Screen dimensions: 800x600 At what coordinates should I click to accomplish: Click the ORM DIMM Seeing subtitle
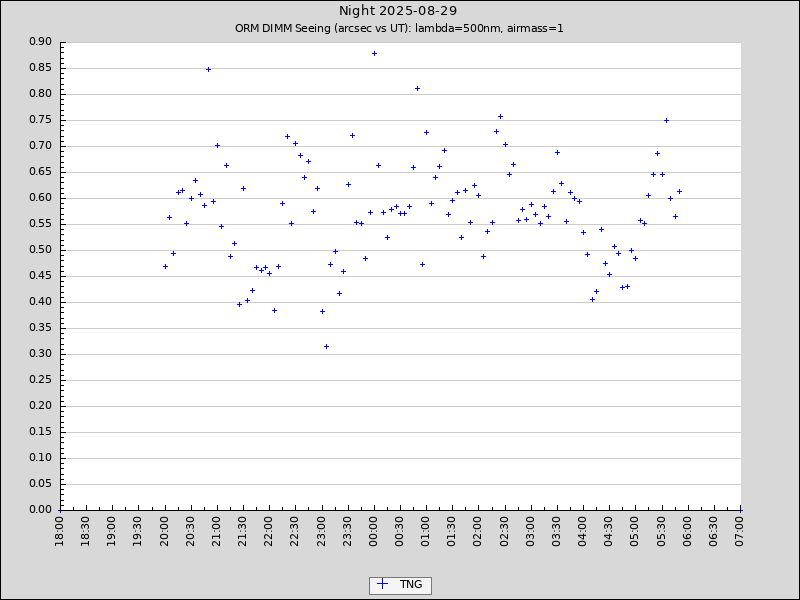[x=399, y=29]
